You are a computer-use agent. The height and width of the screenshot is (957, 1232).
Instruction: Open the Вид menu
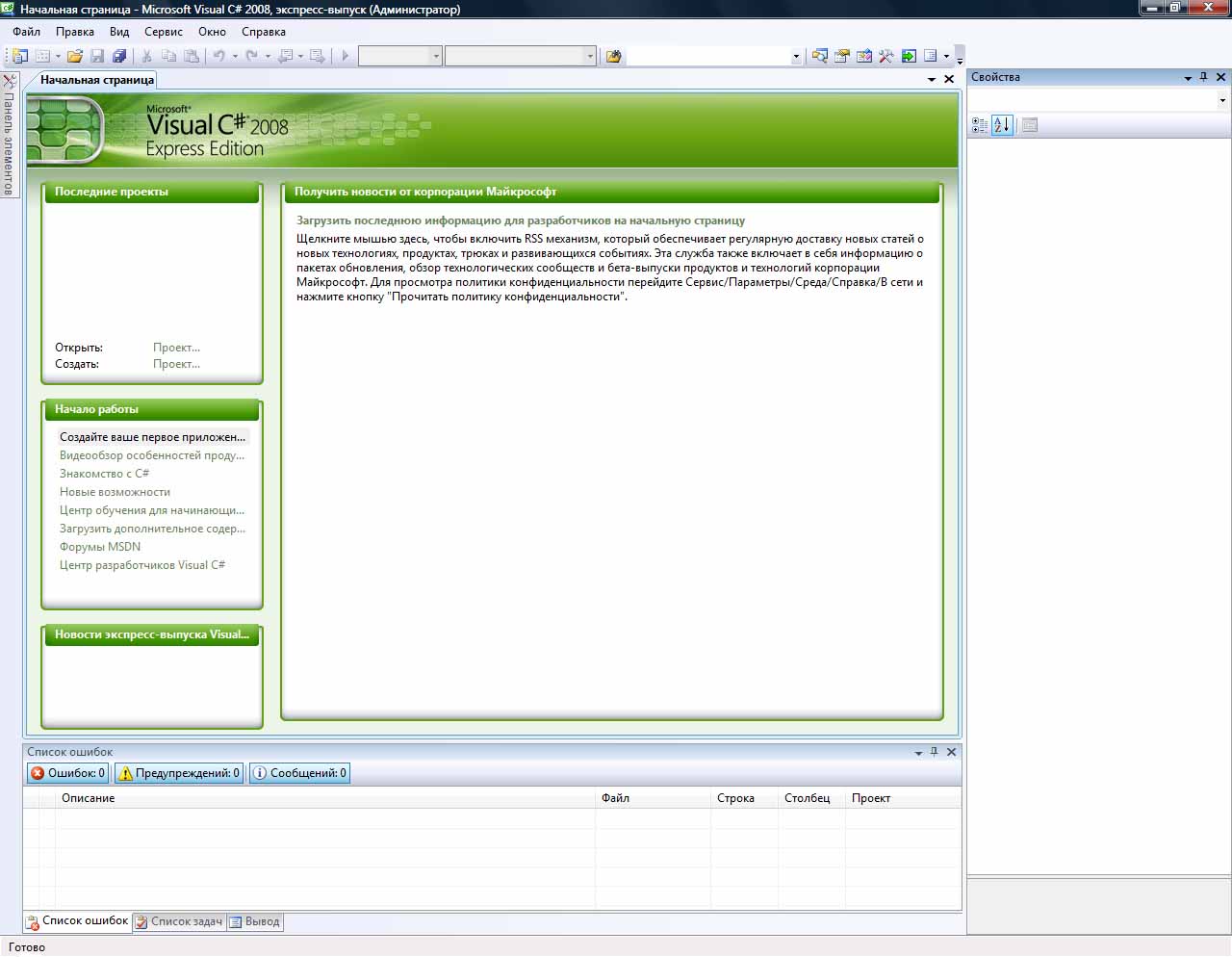[x=119, y=32]
